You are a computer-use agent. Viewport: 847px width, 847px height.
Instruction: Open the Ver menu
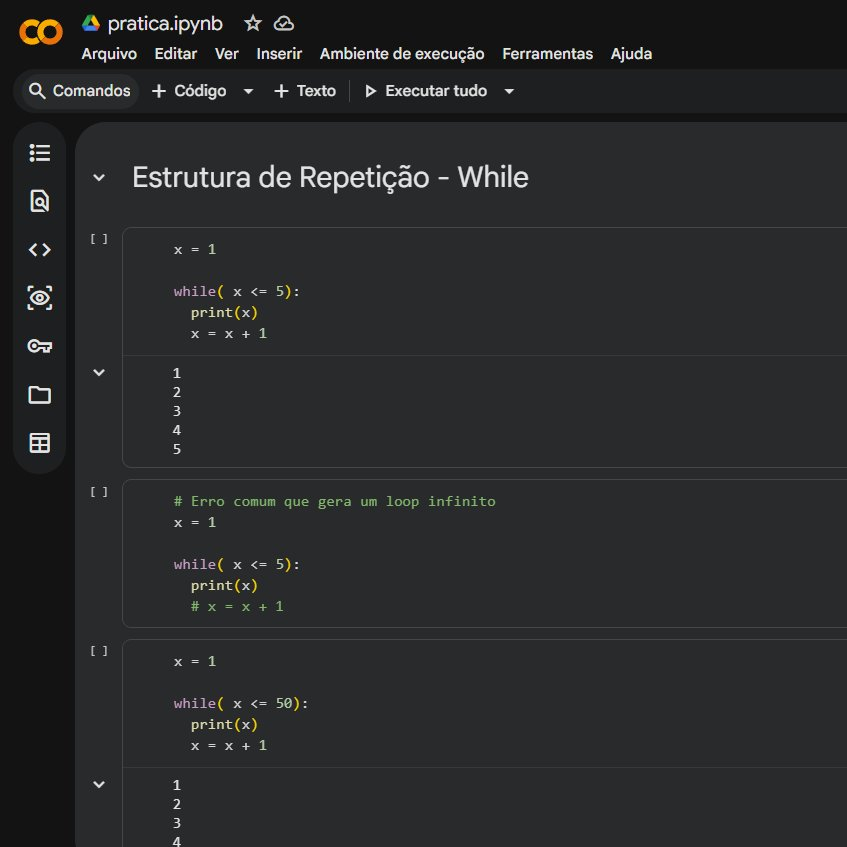226,54
